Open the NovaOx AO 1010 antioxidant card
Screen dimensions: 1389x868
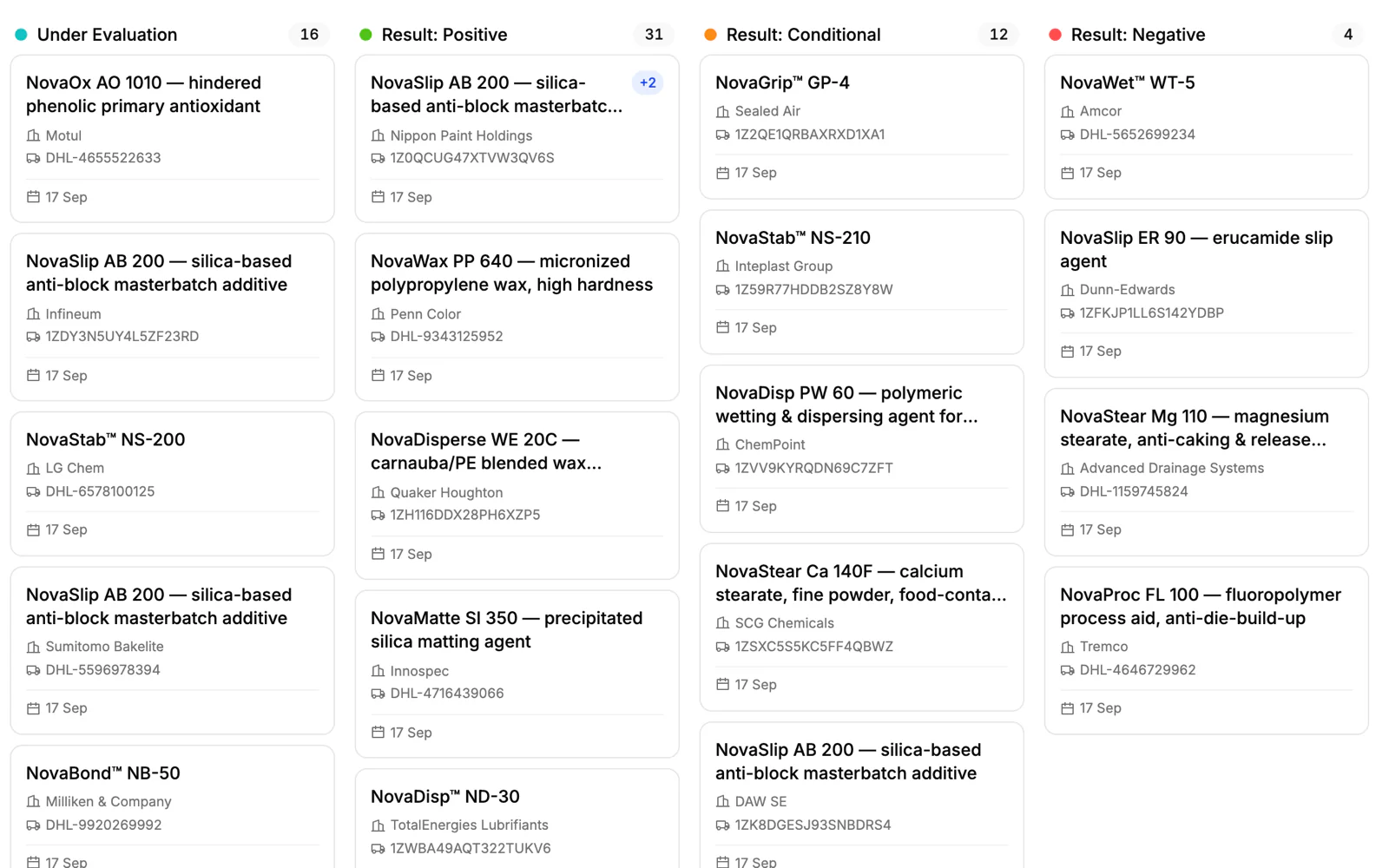[172, 139]
